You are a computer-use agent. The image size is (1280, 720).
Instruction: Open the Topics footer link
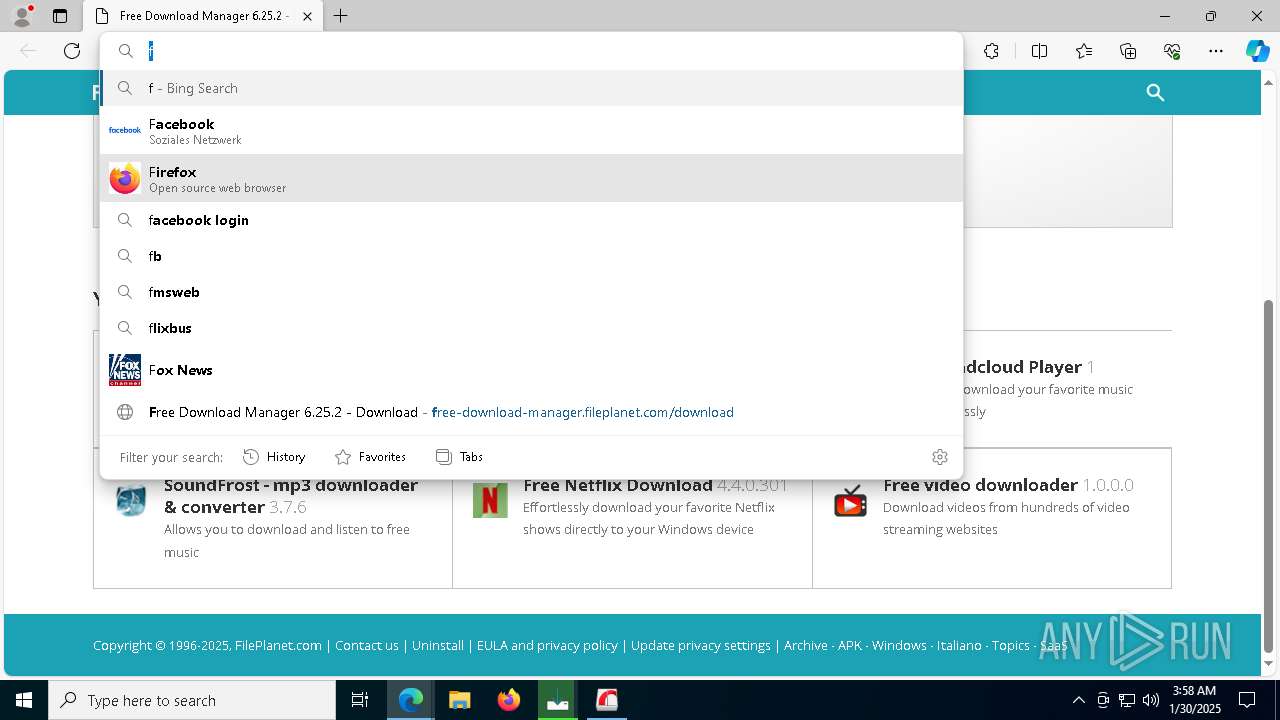(1011, 646)
